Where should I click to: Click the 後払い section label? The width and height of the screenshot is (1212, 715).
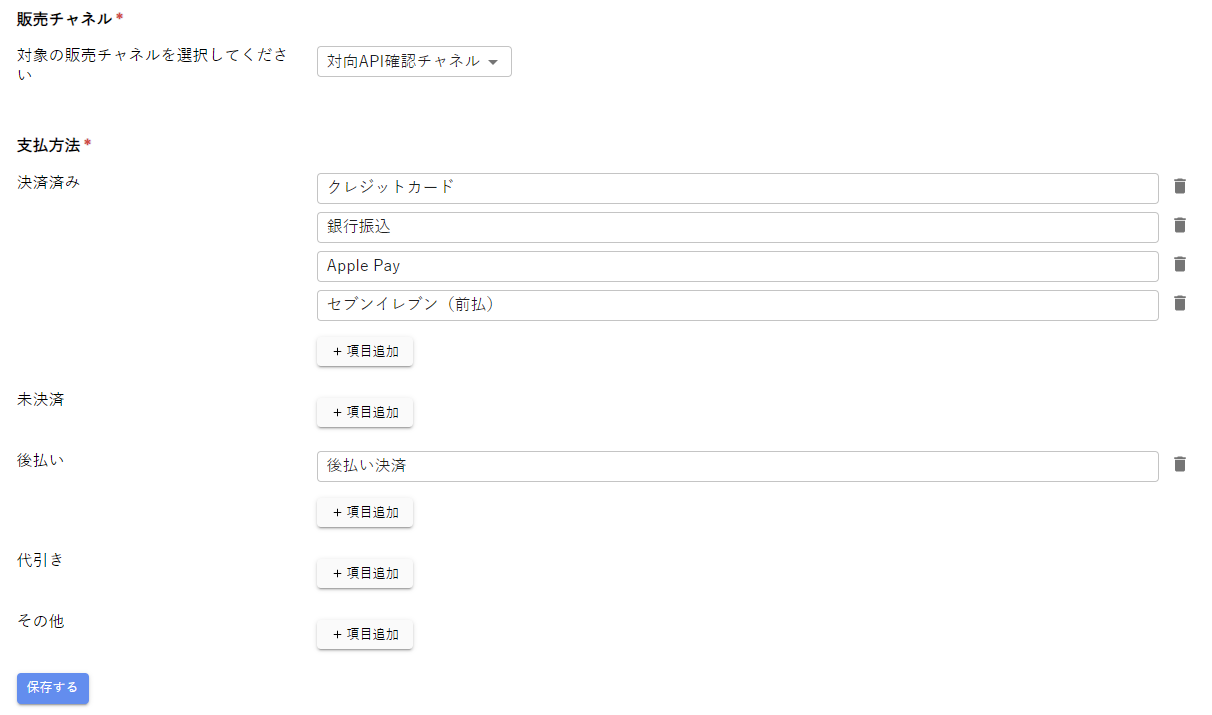[x=40, y=459]
